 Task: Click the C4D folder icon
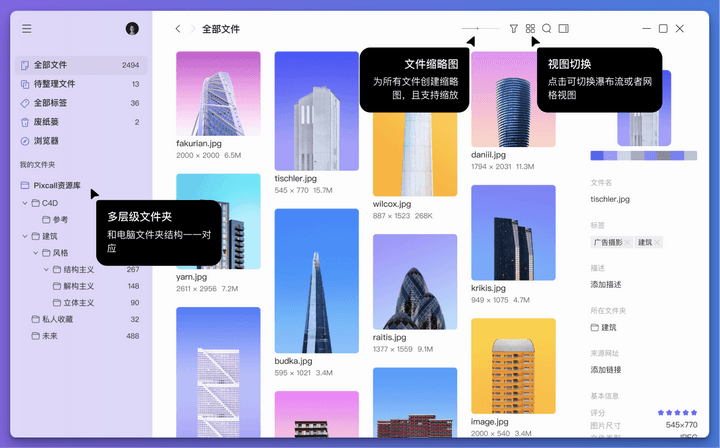(x=35, y=203)
